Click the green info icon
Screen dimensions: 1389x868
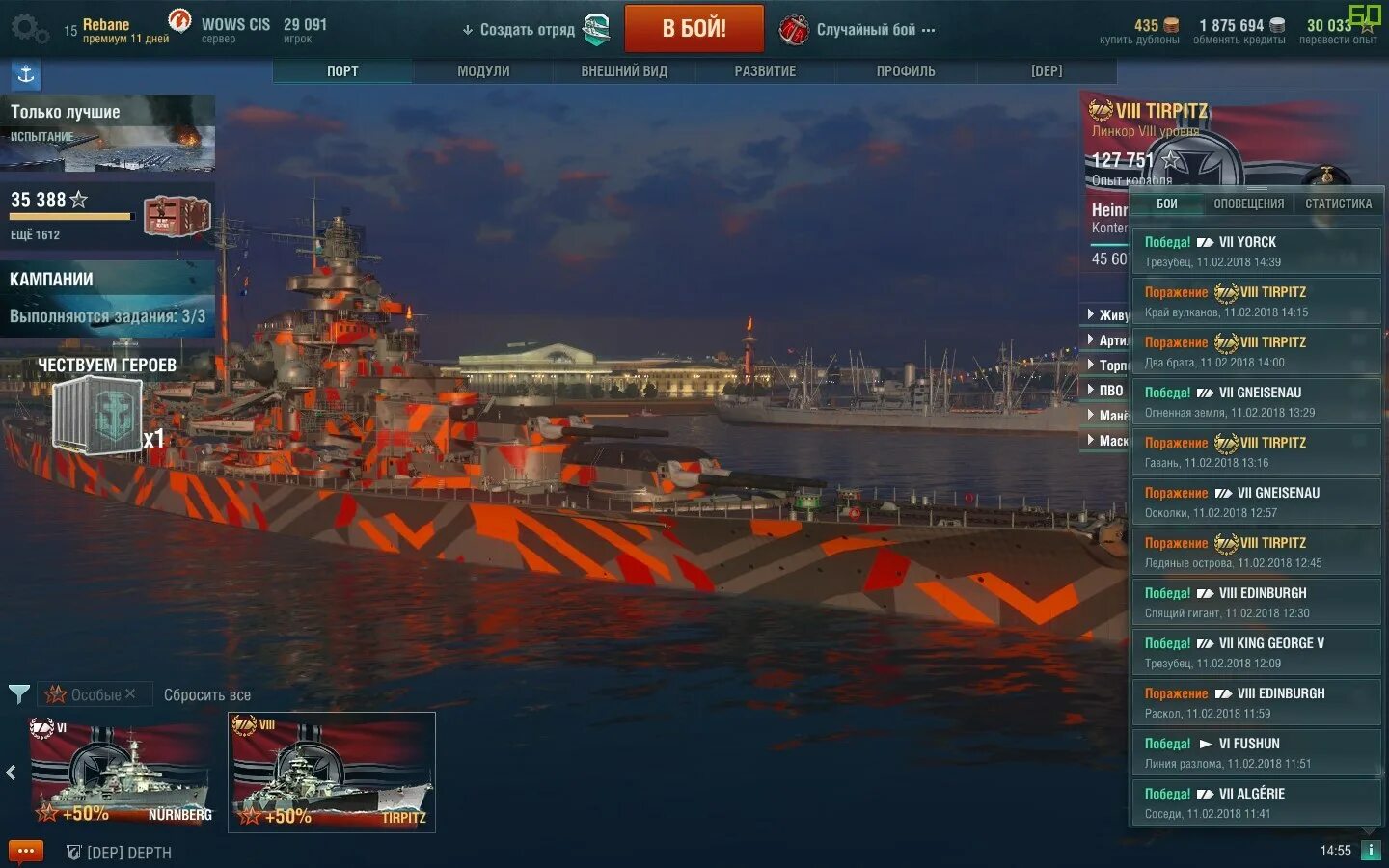[x=1370, y=850]
